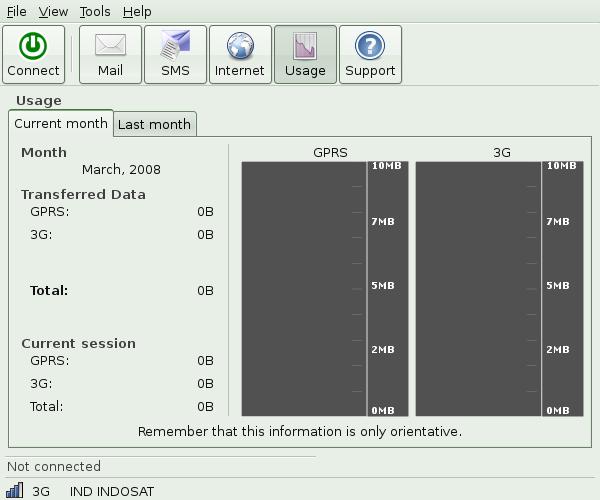Image resolution: width=600 pixels, height=500 pixels.
Task: Click the signal strength bars icon
Action: coord(15,490)
